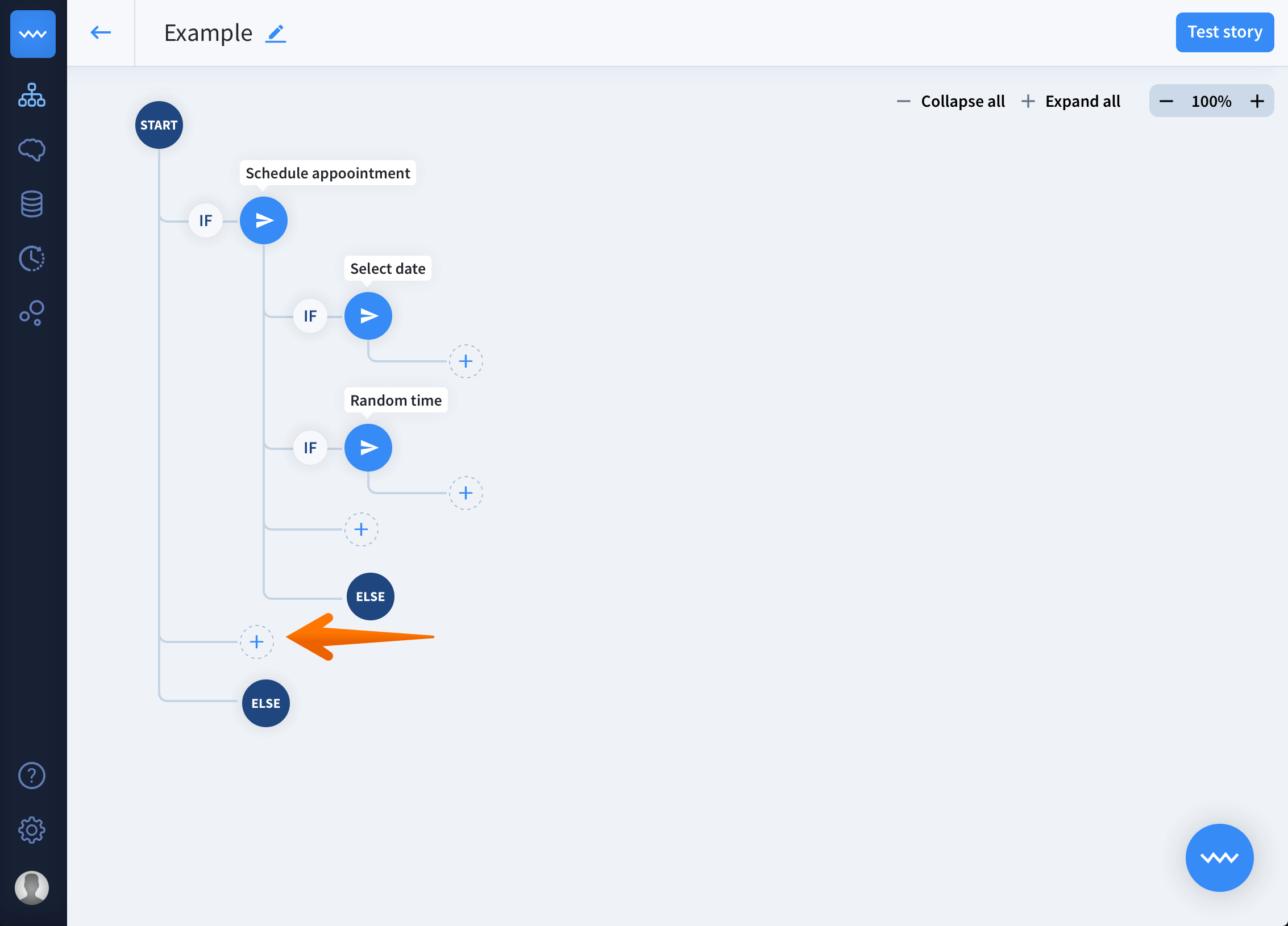This screenshot has width=1288, height=926.
Task: Open the database Entities icon in sidebar
Action: pos(32,204)
